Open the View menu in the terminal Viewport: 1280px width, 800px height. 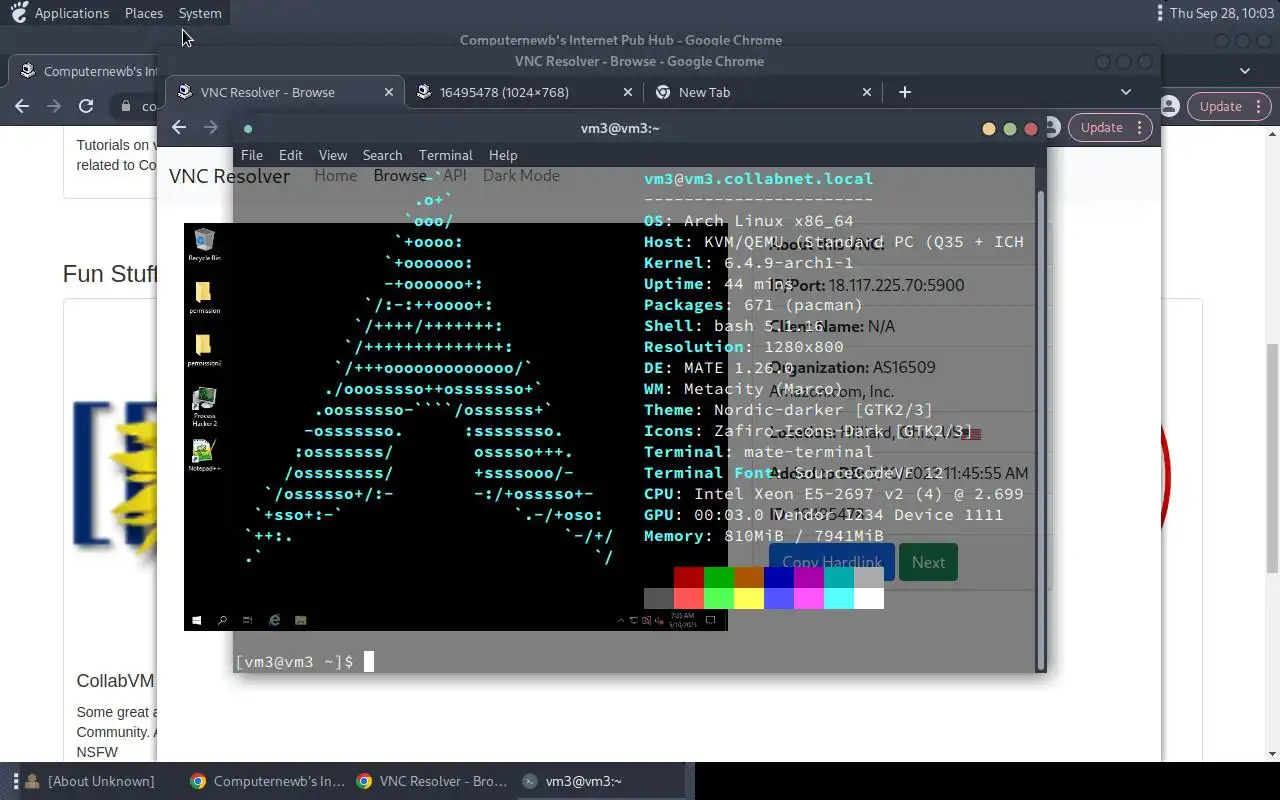coord(333,155)
